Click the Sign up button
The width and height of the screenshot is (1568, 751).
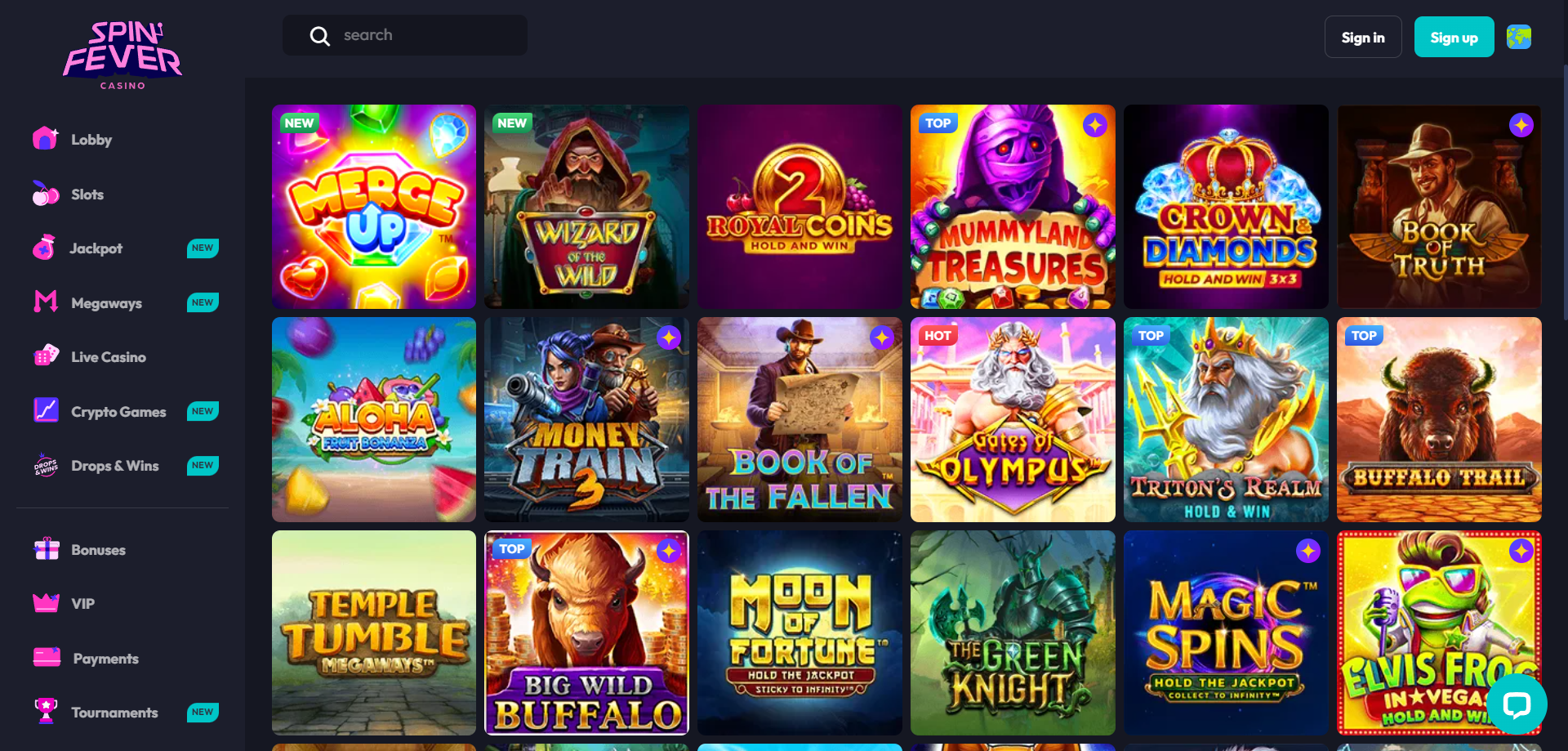[1454, 37]
